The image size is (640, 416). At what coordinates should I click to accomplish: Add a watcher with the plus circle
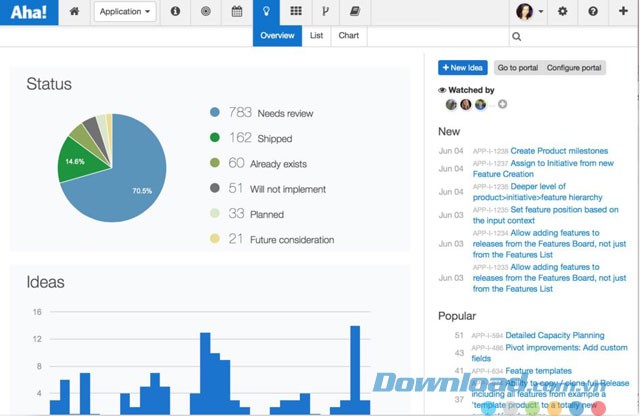(503, 104)
